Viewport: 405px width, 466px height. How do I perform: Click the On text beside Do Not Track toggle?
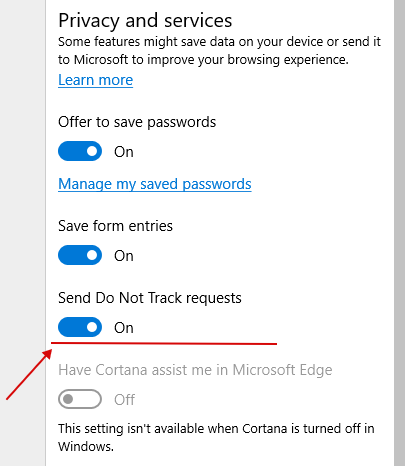pyautogui.click(x=124, y=328)
